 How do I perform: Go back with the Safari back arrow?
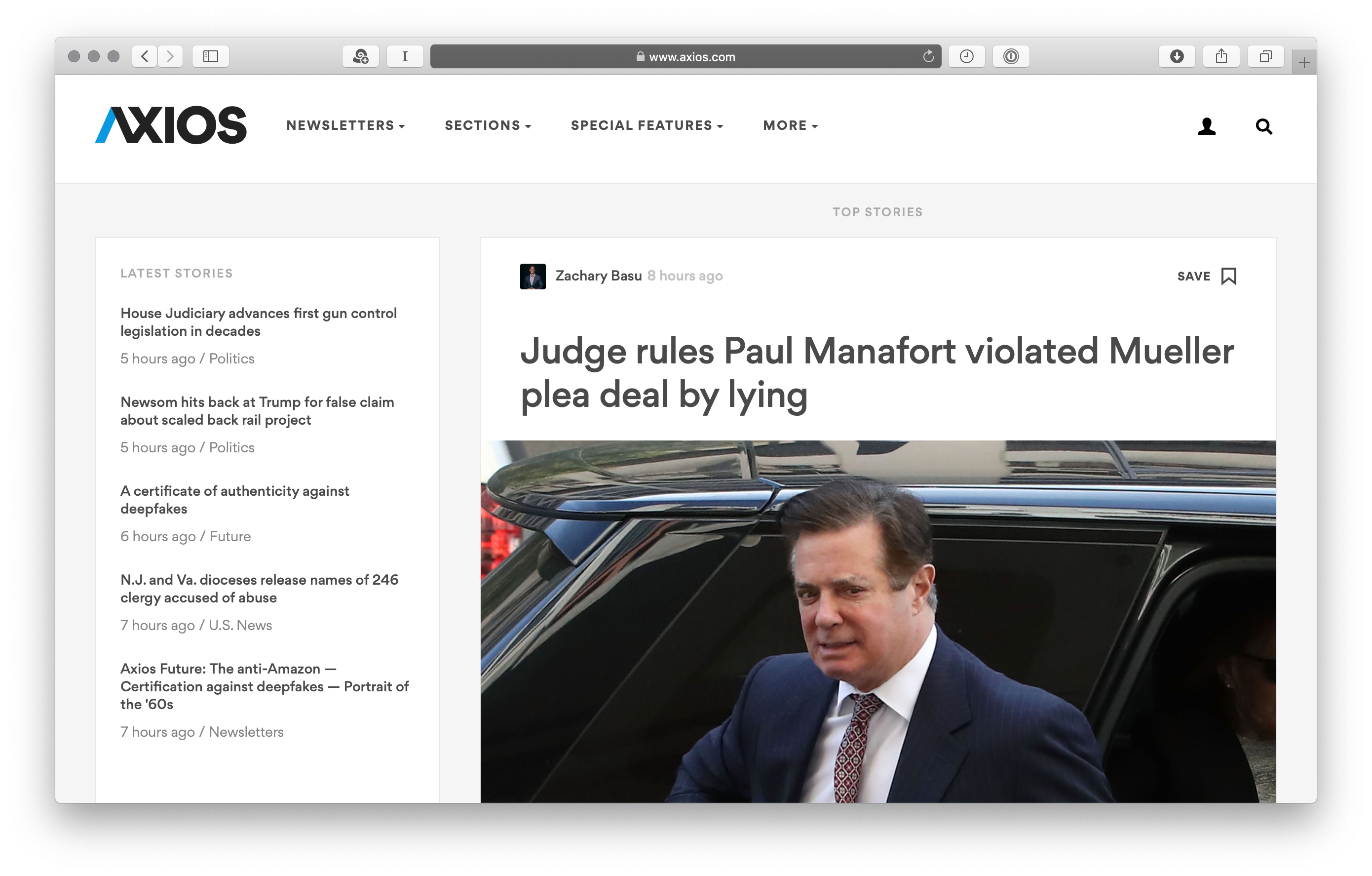coord(145,56)
